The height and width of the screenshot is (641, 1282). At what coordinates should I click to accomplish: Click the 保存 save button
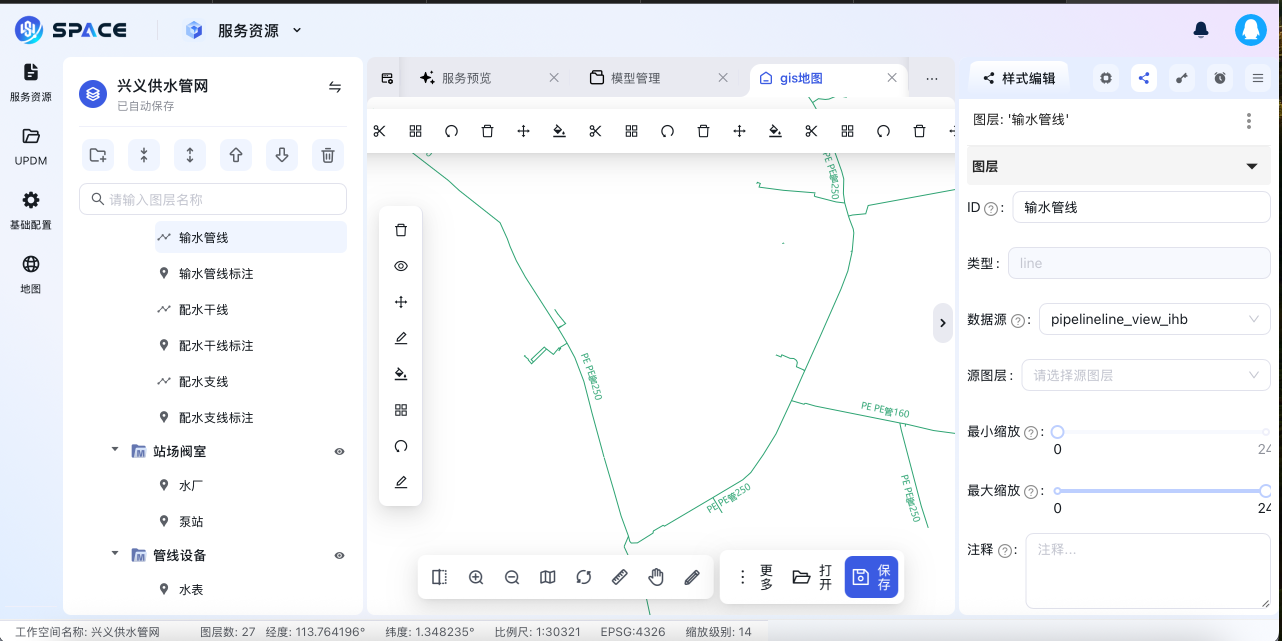point(871,577)
